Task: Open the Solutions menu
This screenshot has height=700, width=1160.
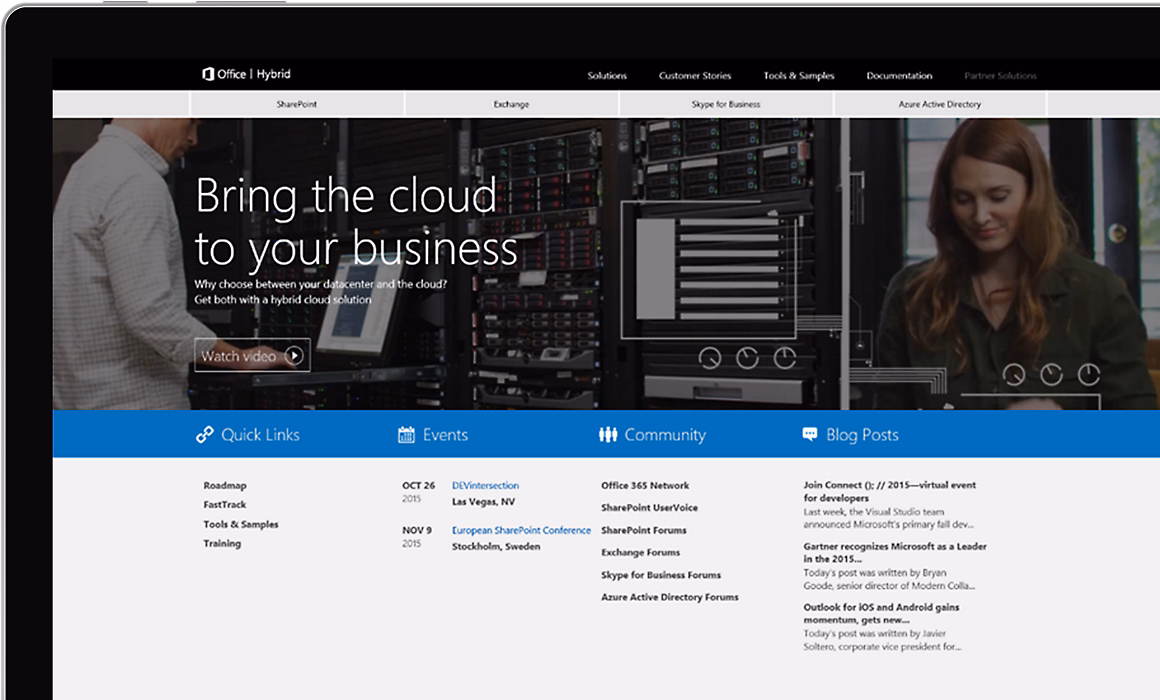Action: pos(607,75)
